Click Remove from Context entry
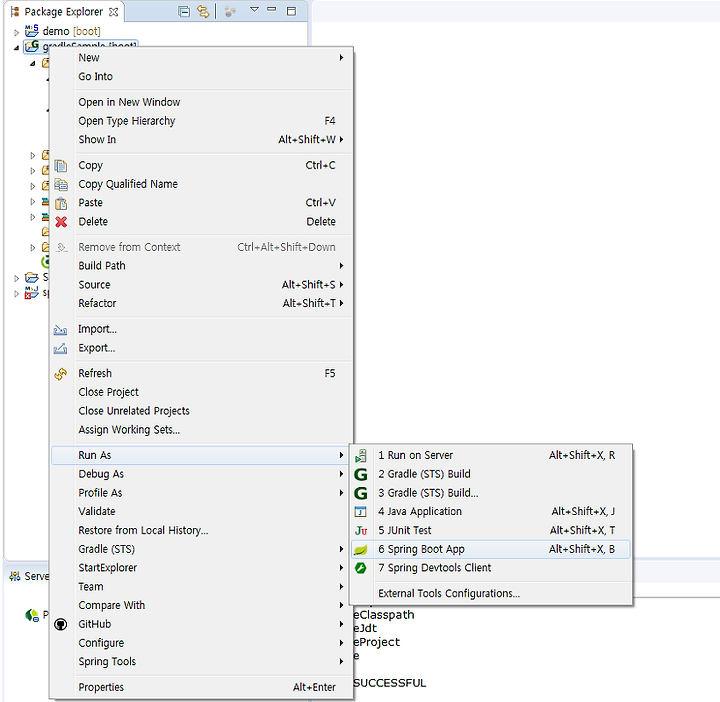720x702 pixels. [x=201, y=247]
